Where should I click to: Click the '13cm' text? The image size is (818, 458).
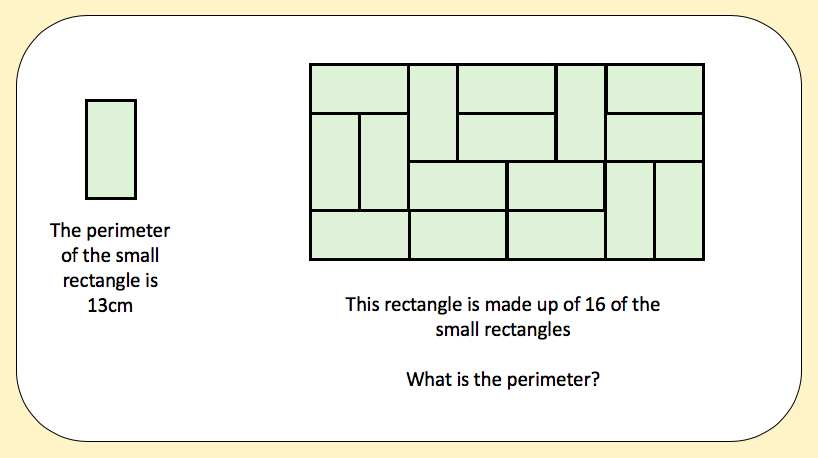tap(110, 306)
